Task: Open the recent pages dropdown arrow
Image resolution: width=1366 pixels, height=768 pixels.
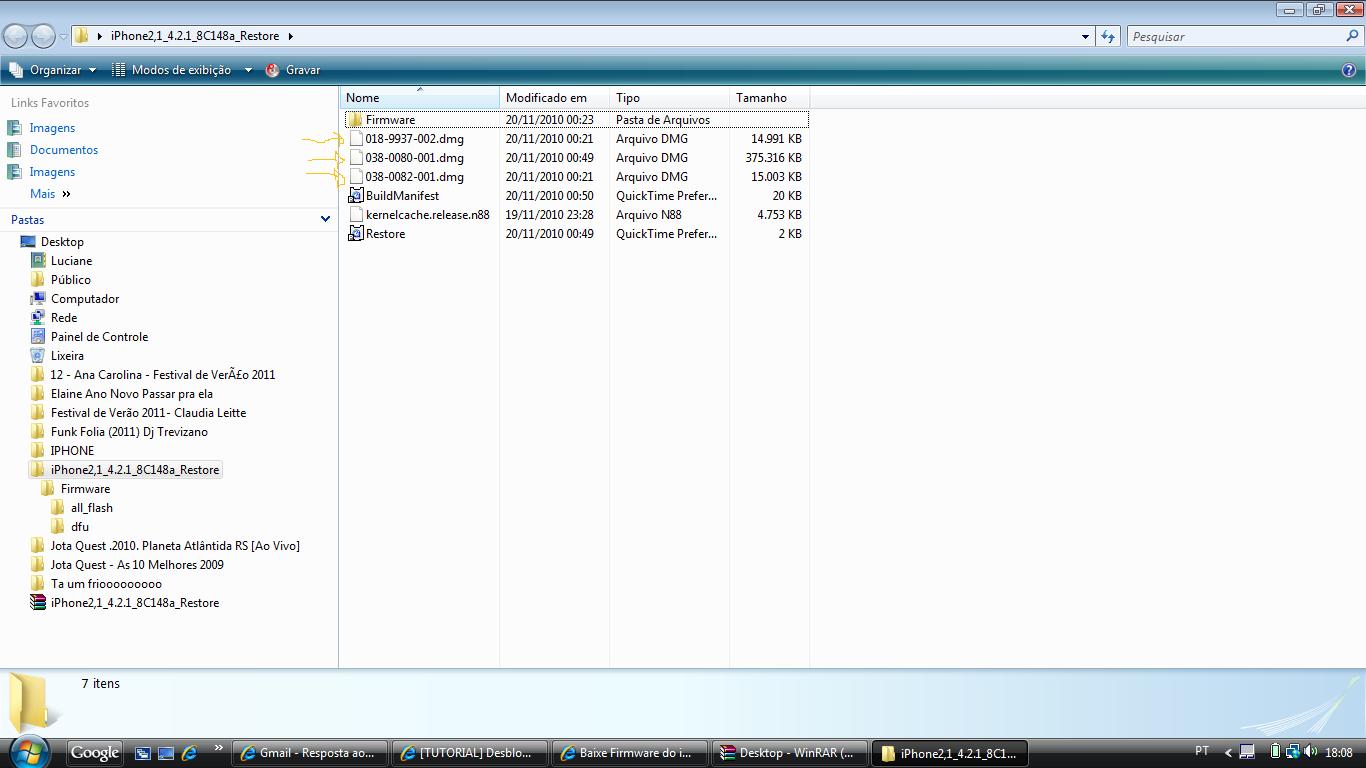Action: [x=63, y=37]
